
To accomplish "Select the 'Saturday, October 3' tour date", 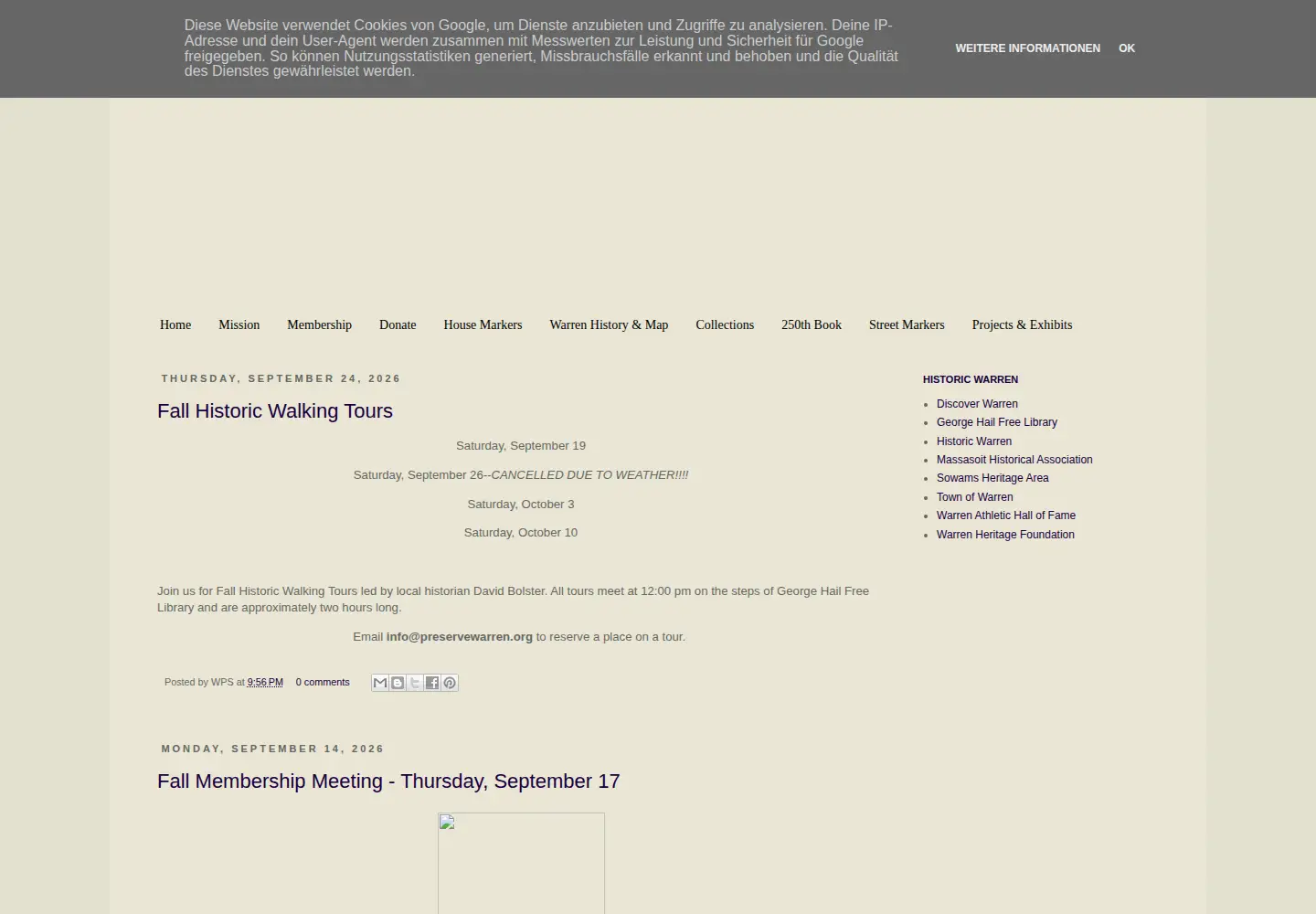I will click(521, 505).
